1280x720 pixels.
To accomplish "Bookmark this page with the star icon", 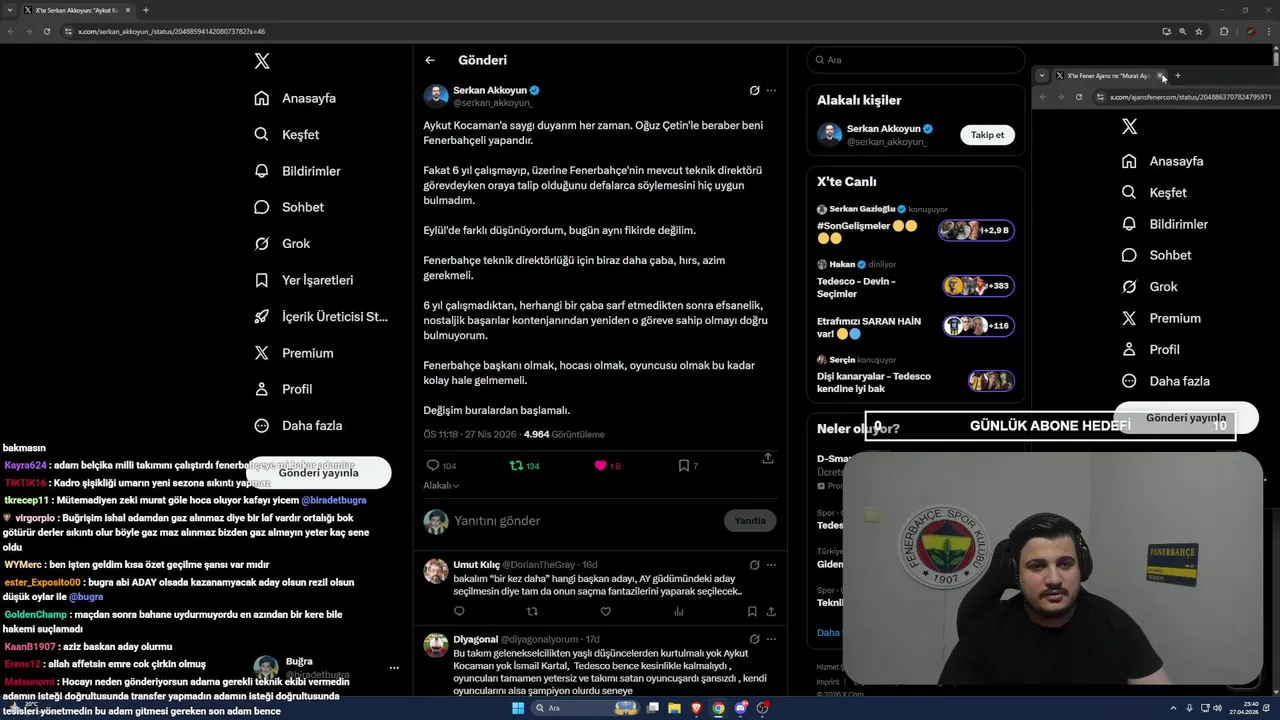I will [1199, 31].
